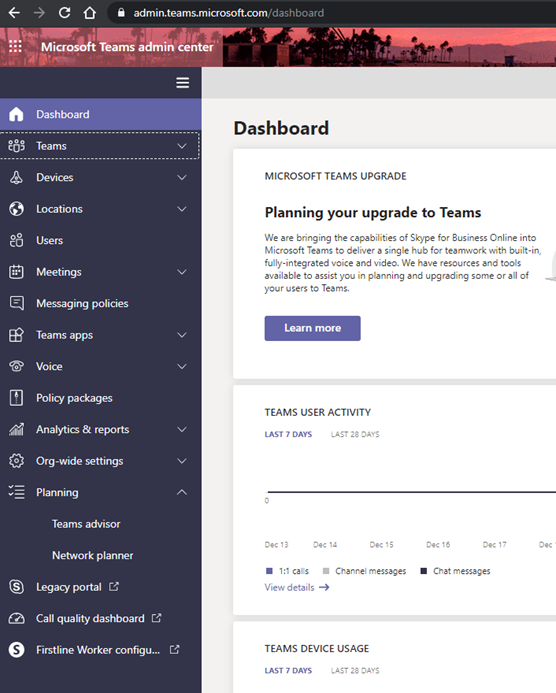Select Last 7 Days under Device Usage

pos(288,670)
